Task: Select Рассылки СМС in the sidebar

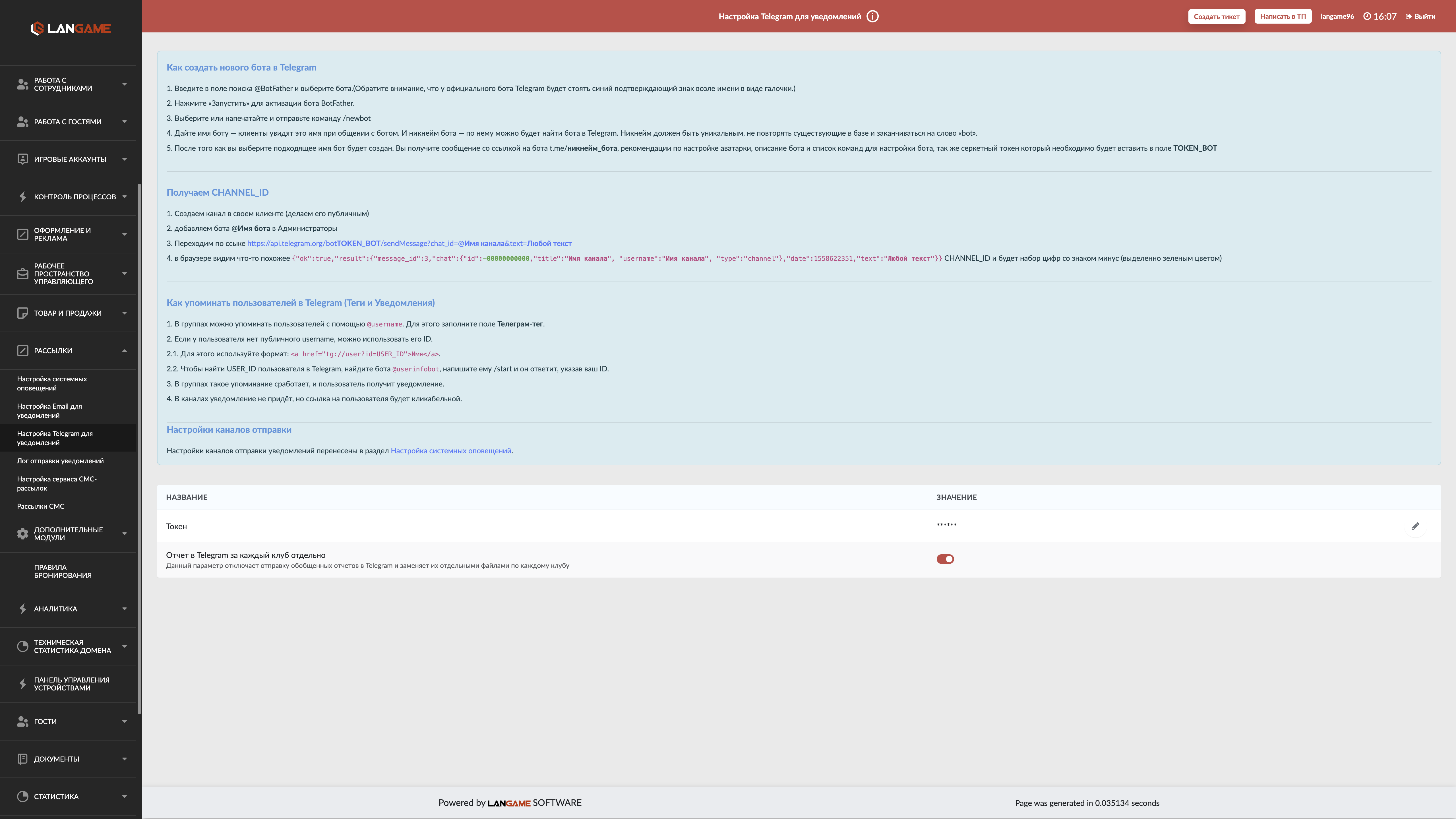Action: (x=41, y=506)
